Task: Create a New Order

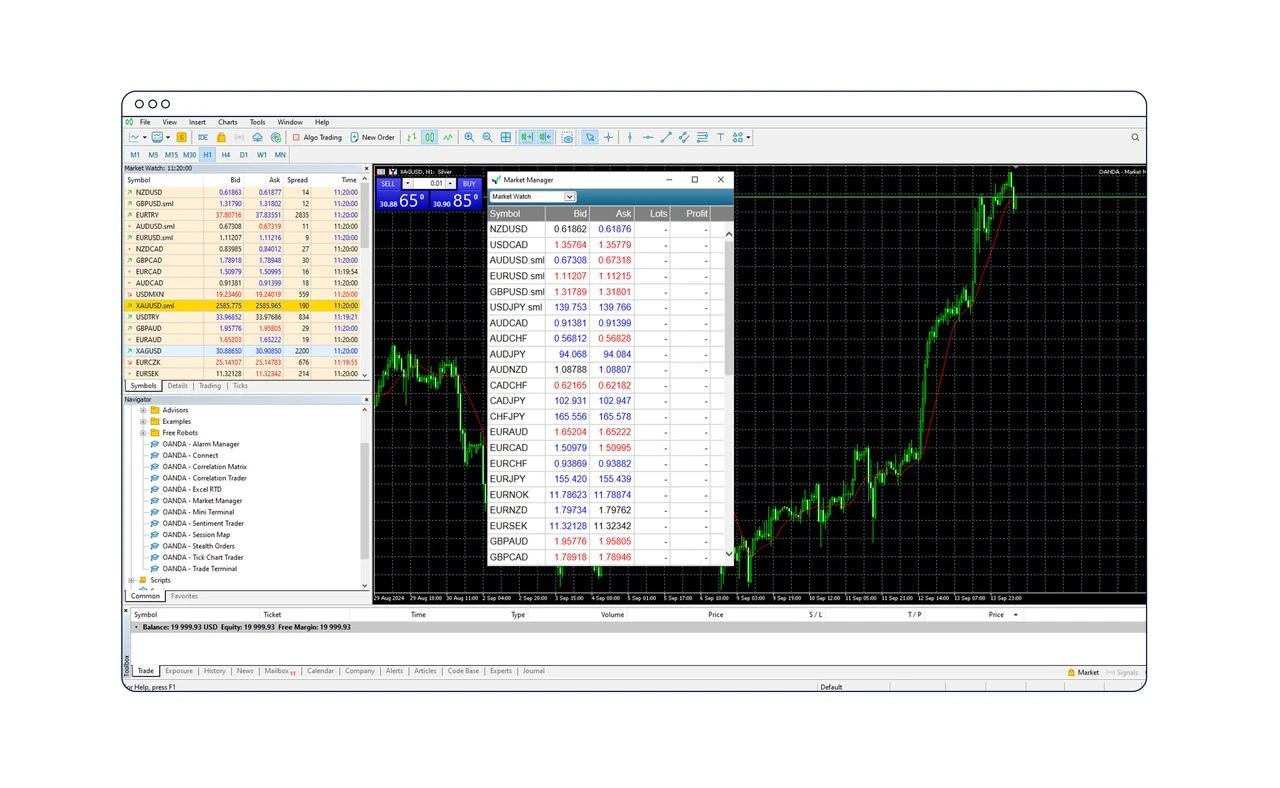Action: click(x=375, y=137)
